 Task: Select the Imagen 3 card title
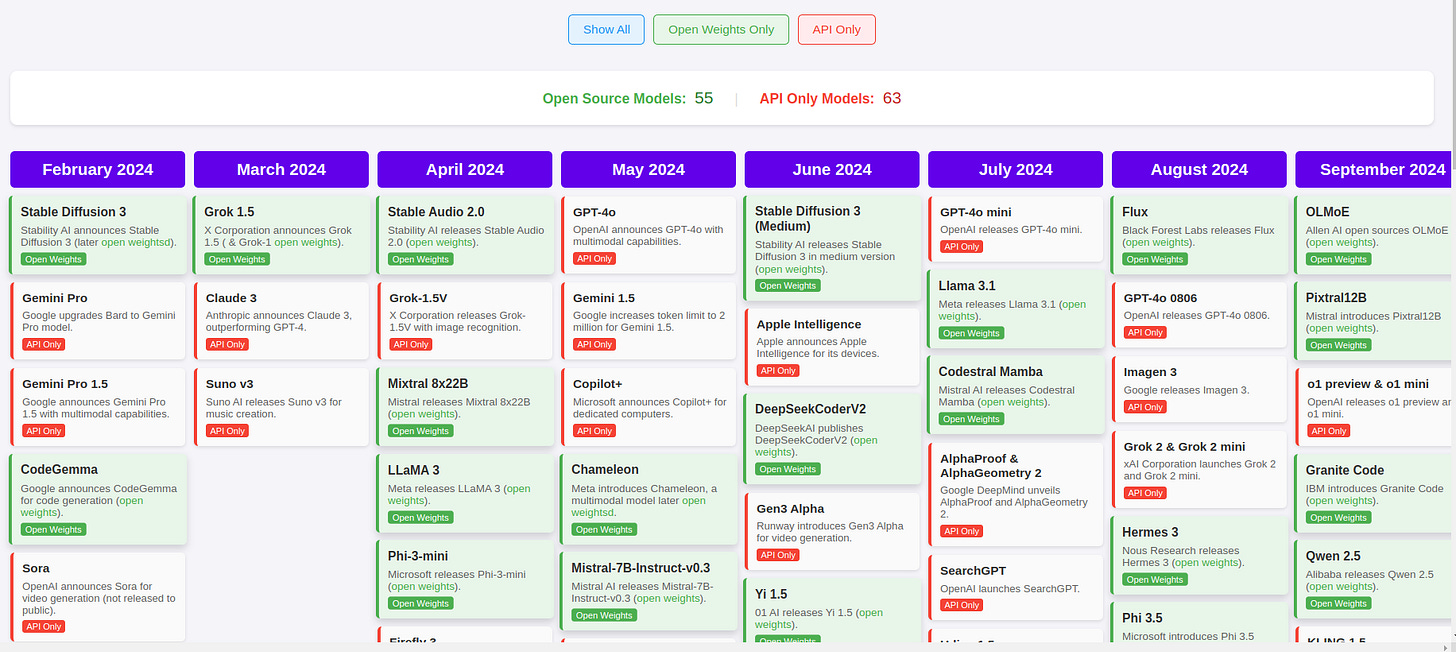(1150, 372)
